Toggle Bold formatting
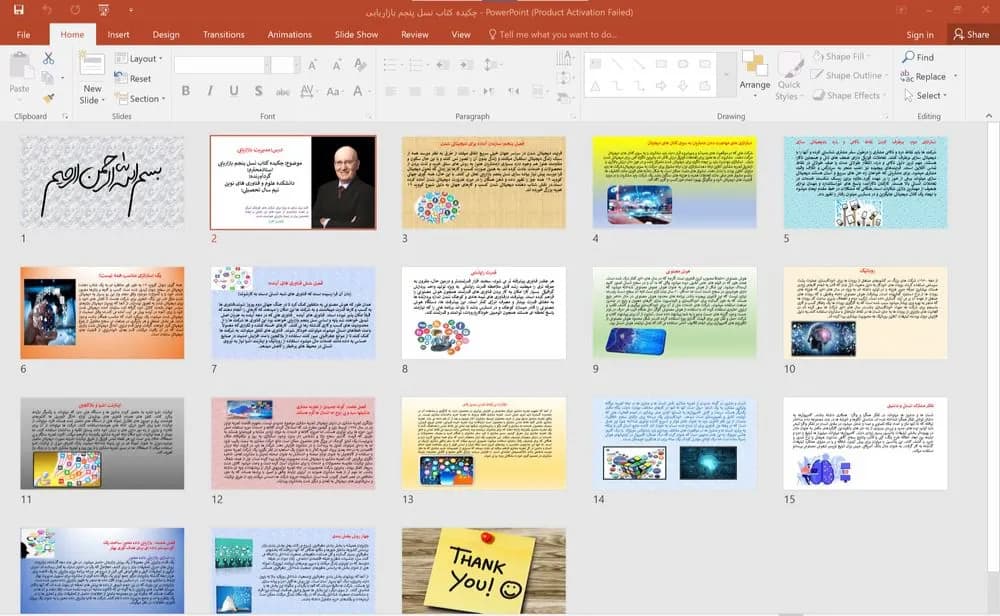 point(186,91)
